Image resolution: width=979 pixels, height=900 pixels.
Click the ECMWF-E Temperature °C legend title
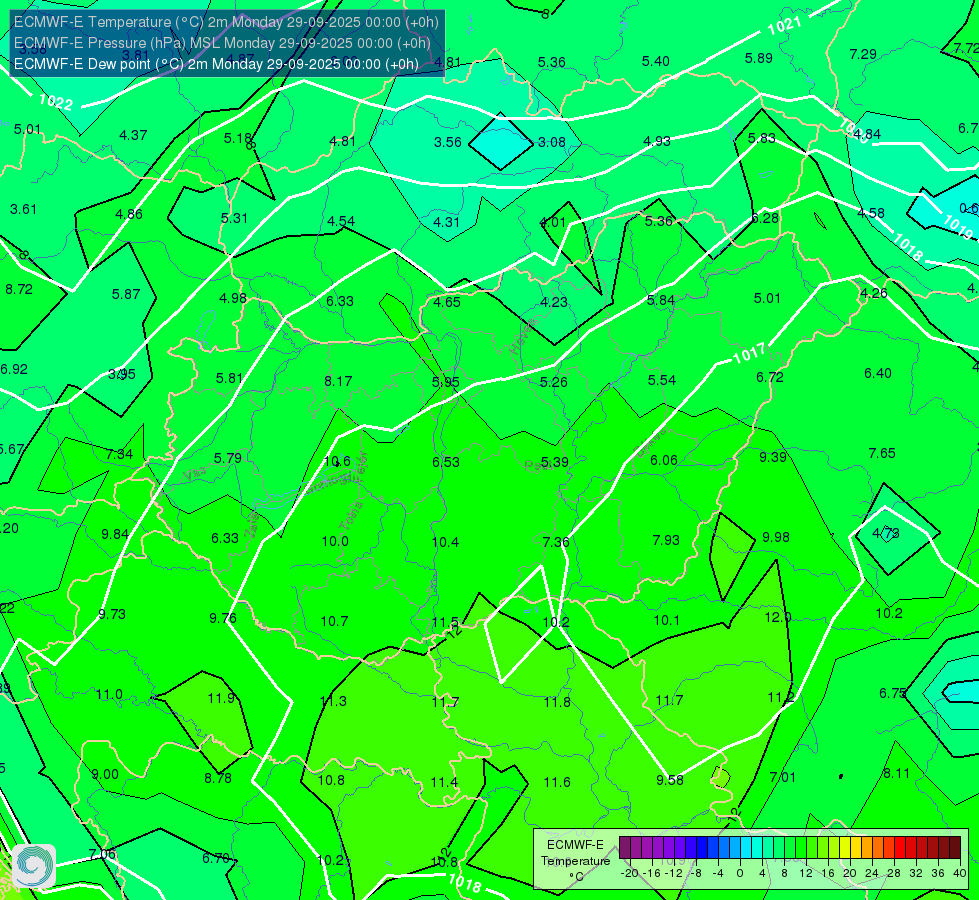[575, 861]
